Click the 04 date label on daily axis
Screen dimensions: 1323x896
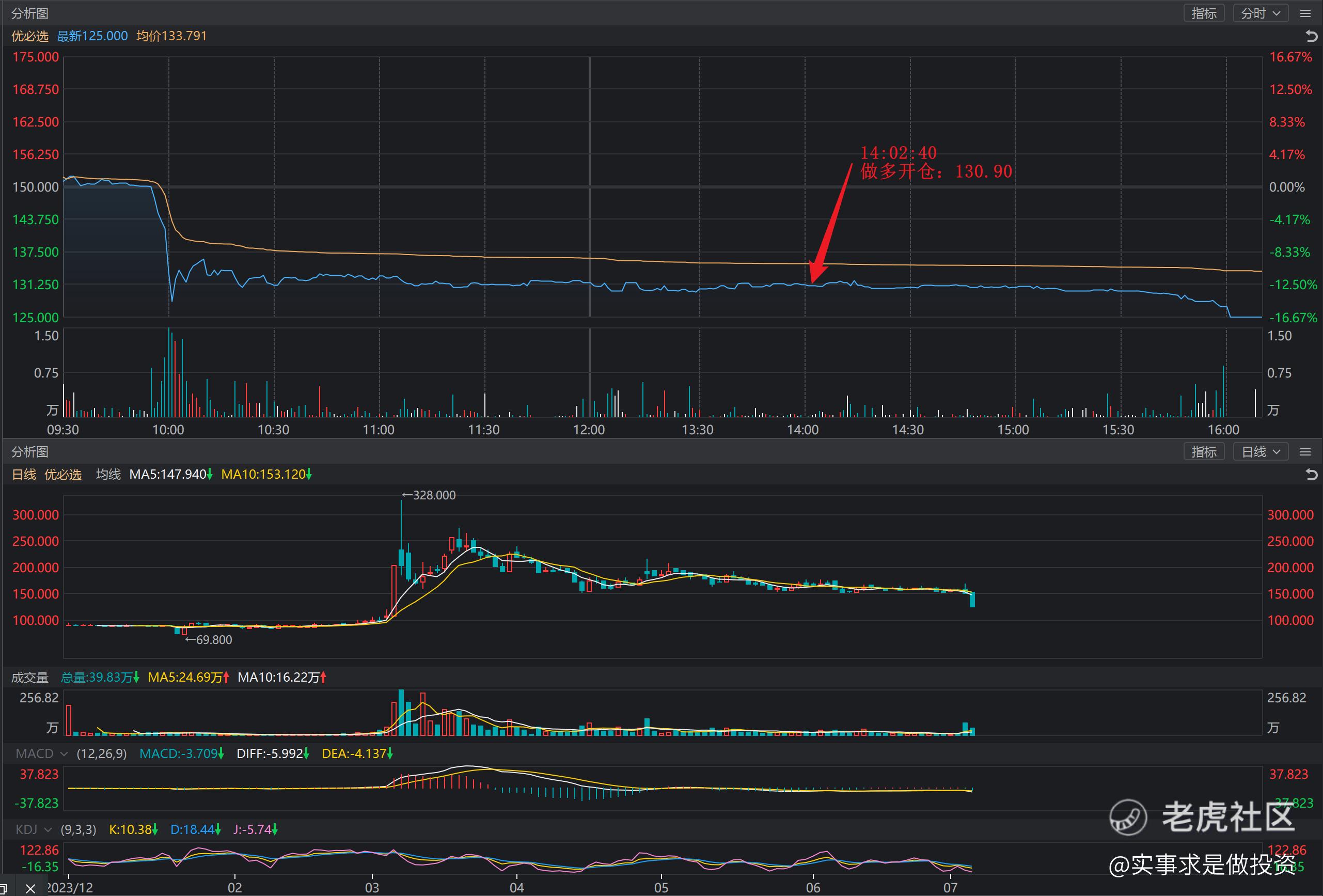pos(516,888)
